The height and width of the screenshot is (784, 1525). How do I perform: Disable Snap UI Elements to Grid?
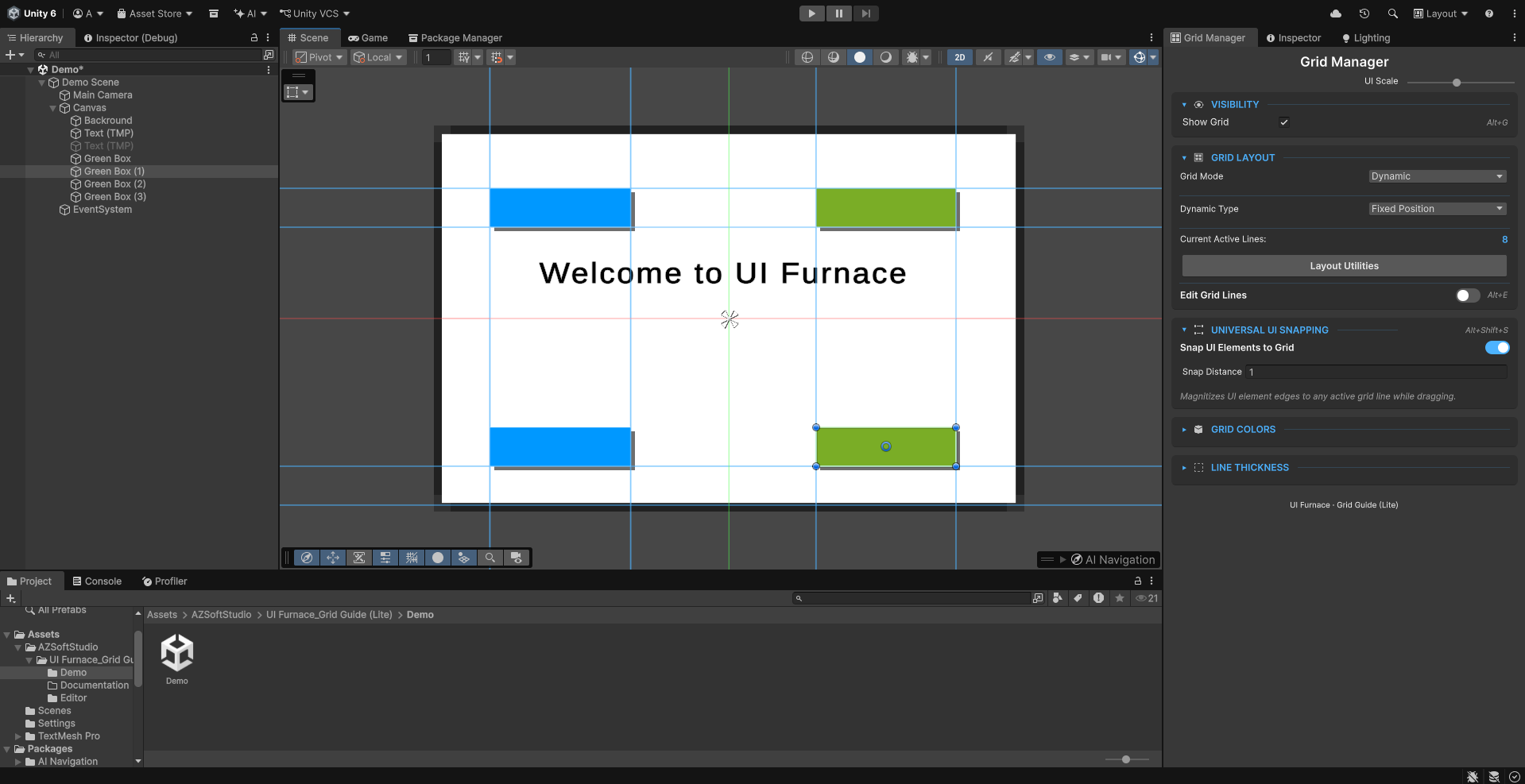click(x=1496, y=348)
